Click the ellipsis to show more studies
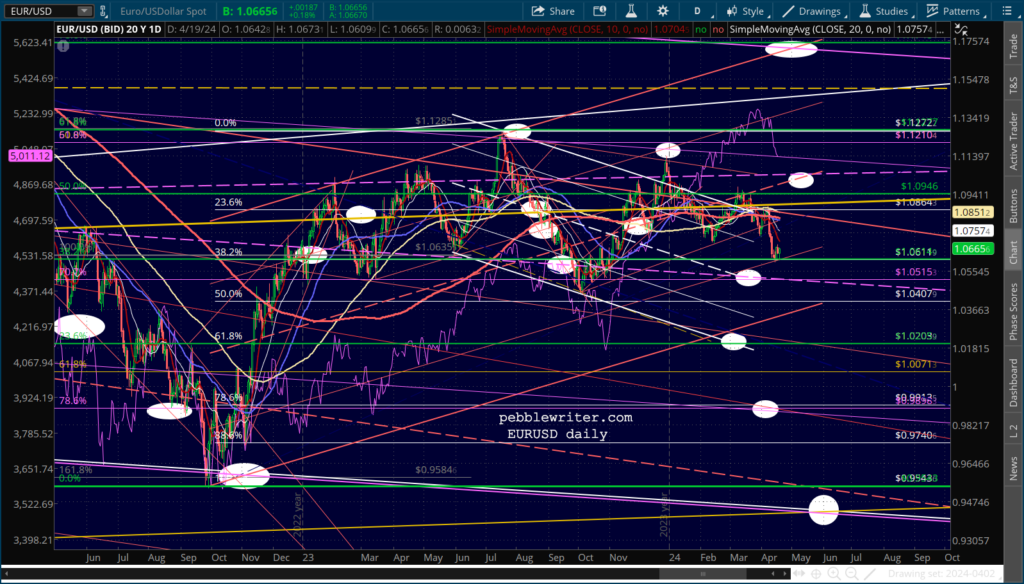The image size is (1024, 584). [x=940, y=30]
